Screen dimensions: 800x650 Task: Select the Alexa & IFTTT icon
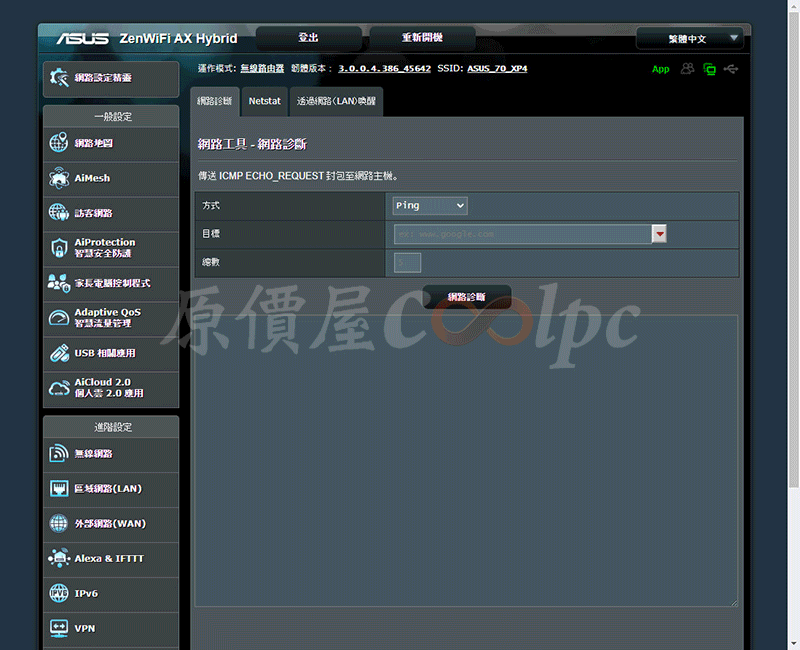click(x=59, y=558)
